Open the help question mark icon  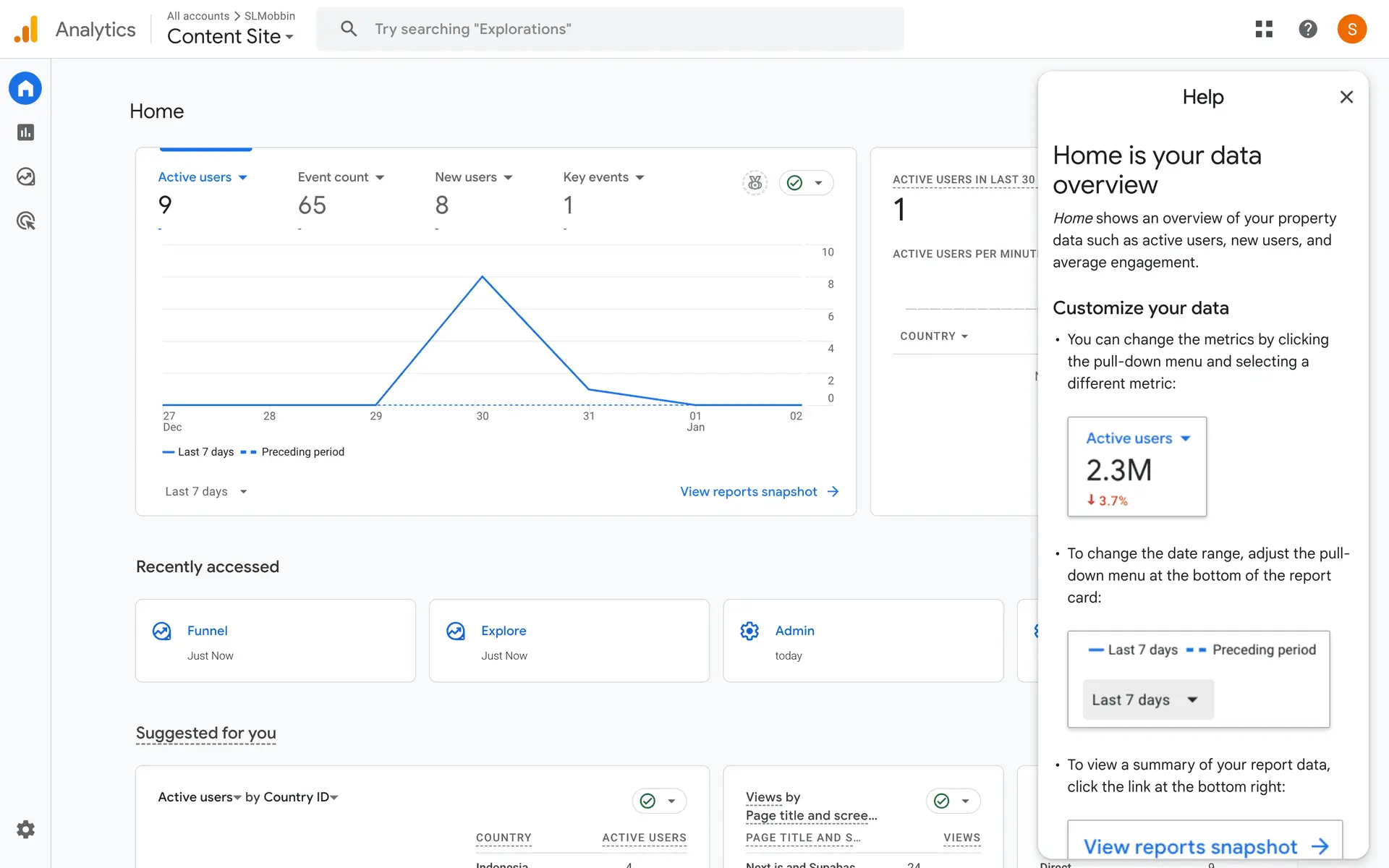pos(1307,29)
